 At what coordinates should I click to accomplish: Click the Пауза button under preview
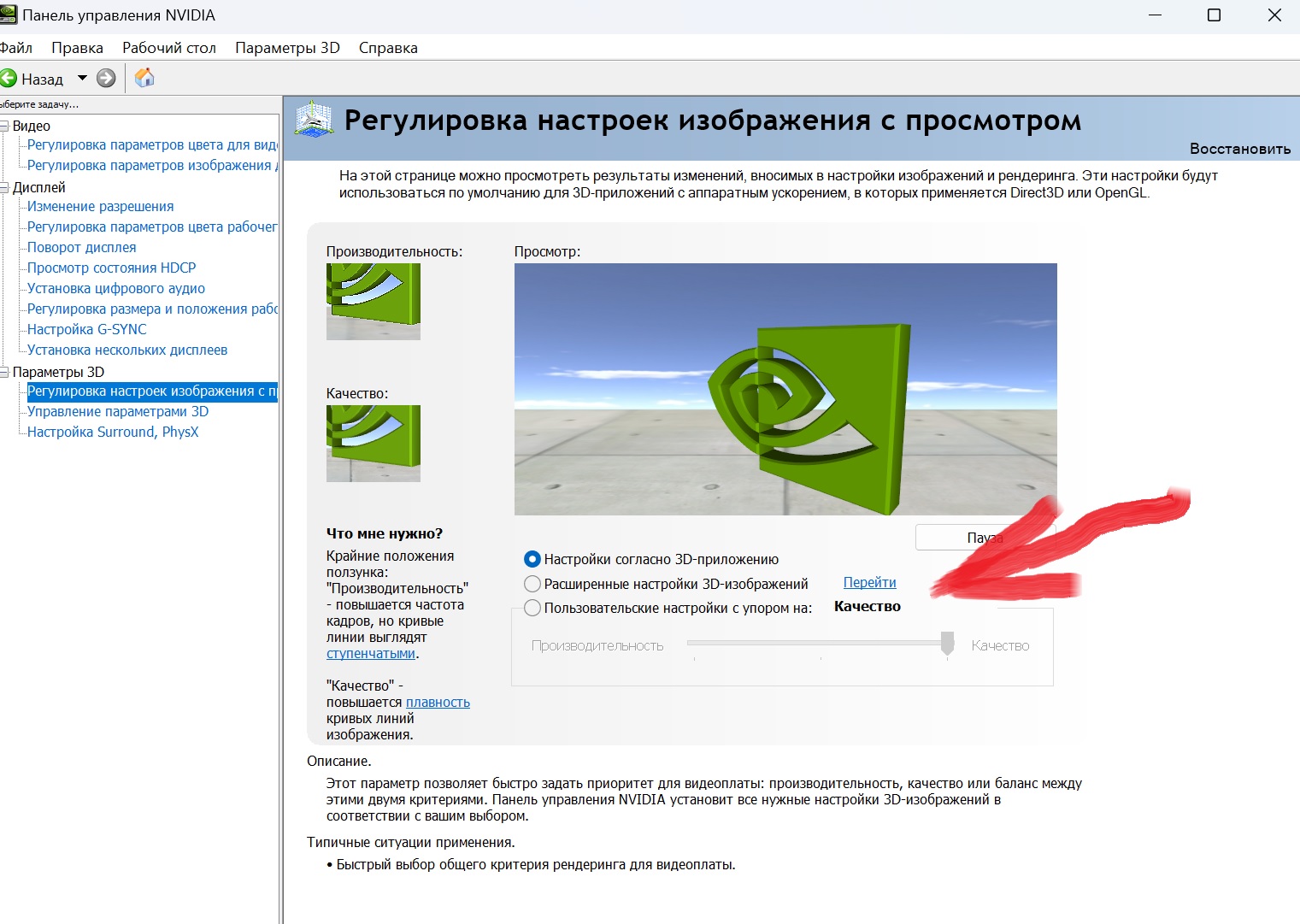(x=985, y=538)
